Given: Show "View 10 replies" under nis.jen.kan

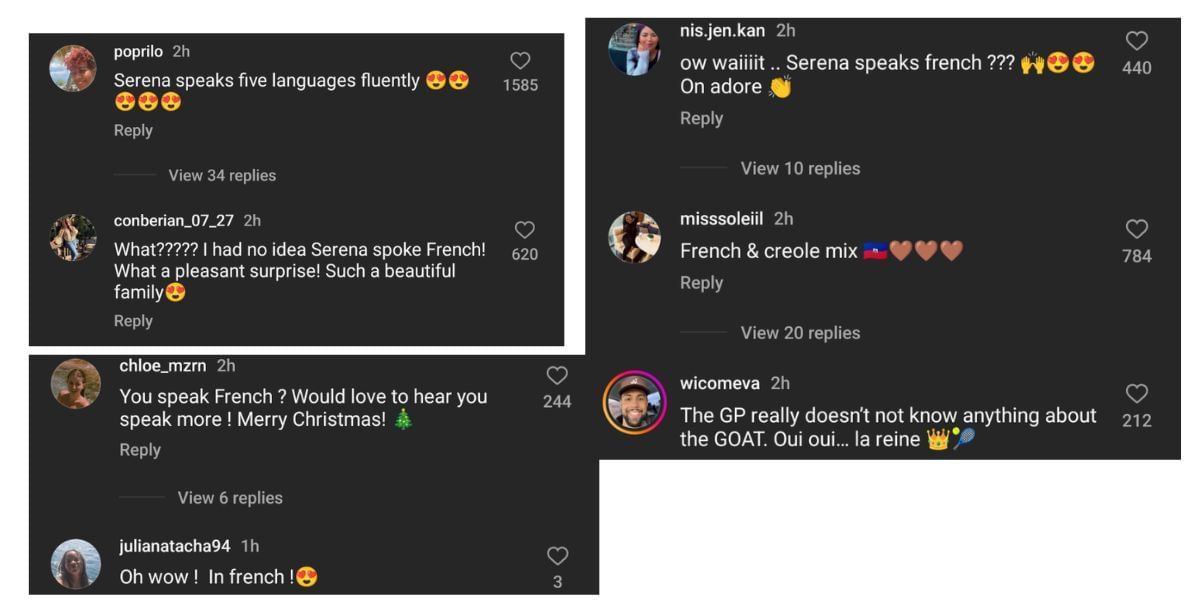Looking at the screenshot, I should point(800,168).
